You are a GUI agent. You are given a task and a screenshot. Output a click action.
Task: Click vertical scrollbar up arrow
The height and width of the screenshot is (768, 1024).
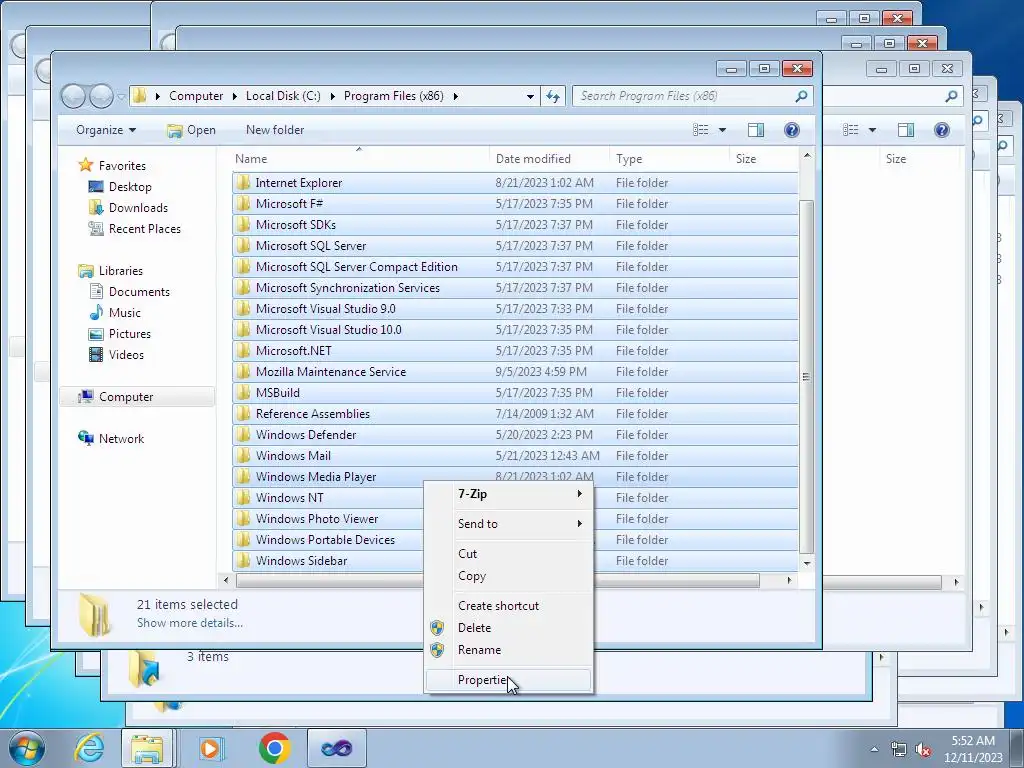[807, 155]
